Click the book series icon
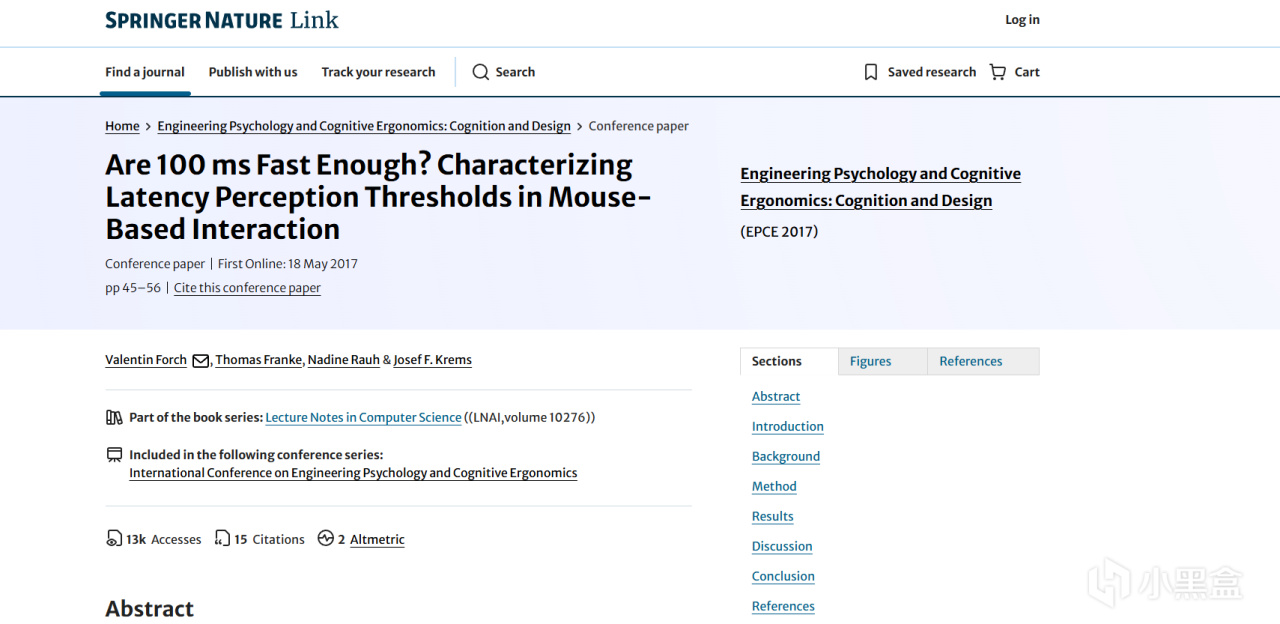This screenshot has width=1280, height=624. coord(114,417)
